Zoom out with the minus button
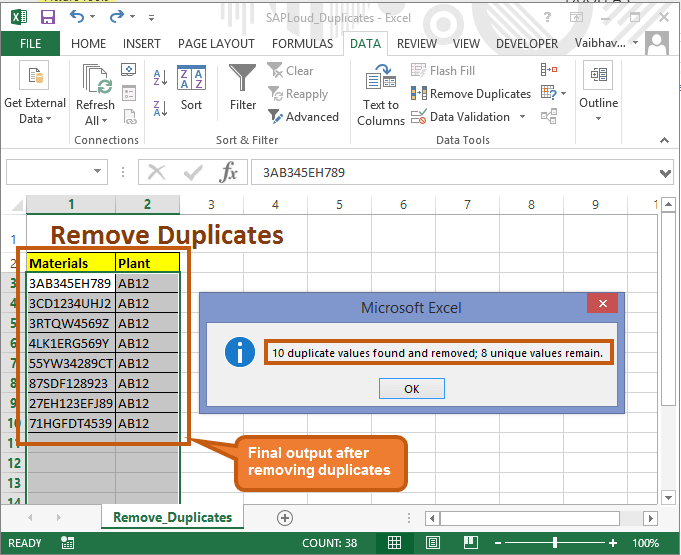The height and width of the screenshot is (555, 681). (498, 543)
